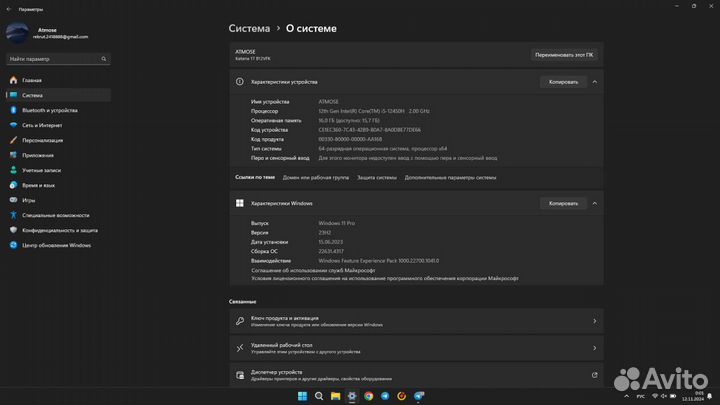720x405 pixels.
Task: Click the Система breadcrumb link
Action: 249,28
